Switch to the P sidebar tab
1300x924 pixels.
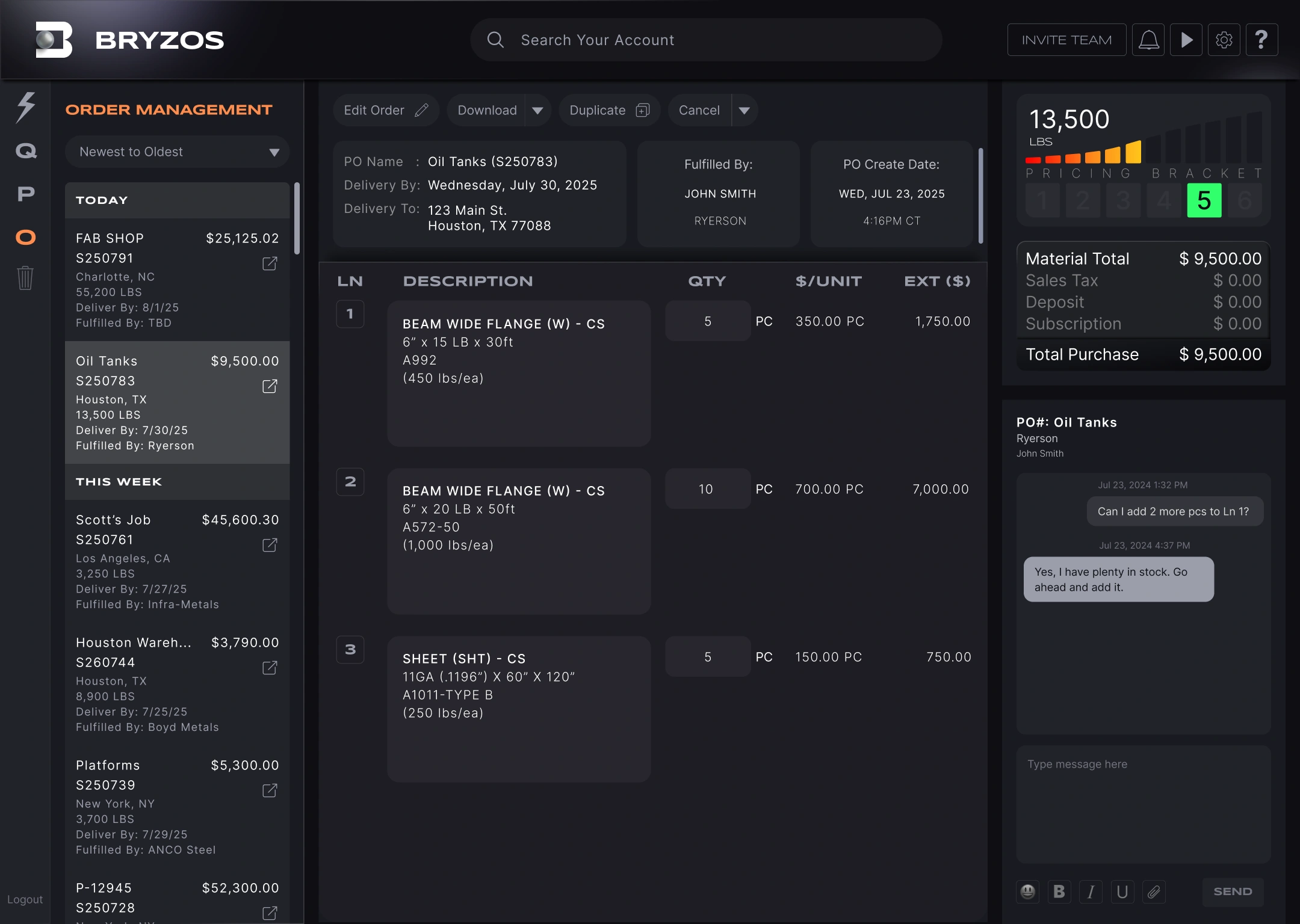click(x=25, y=194)
